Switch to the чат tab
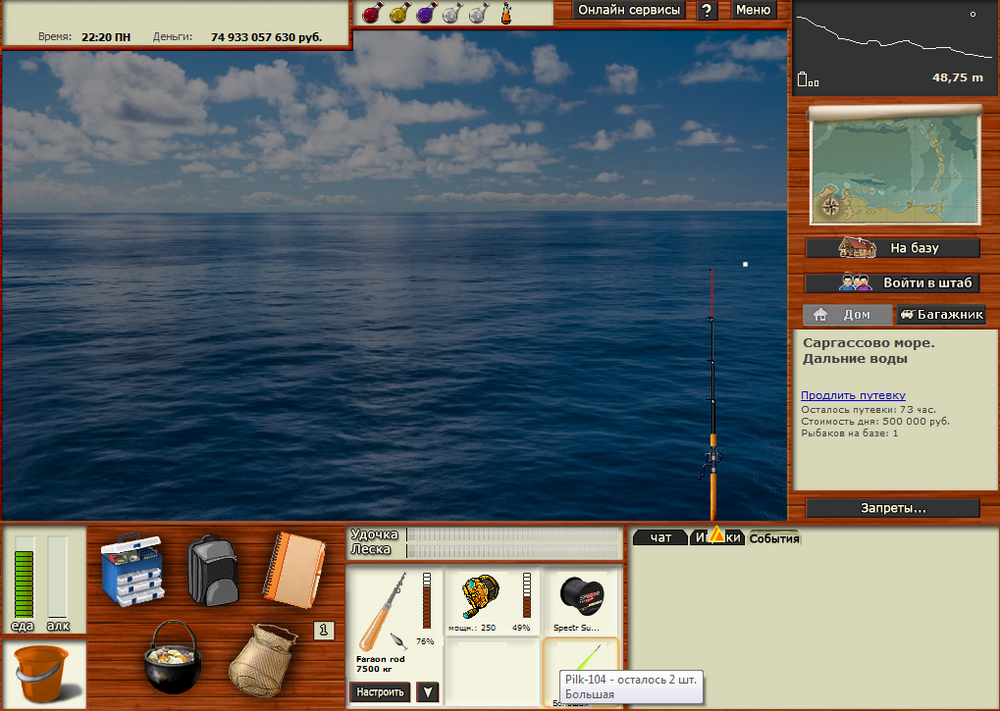Image resolution: width=1000 pixels, height=711 pixels. (660, 538)
